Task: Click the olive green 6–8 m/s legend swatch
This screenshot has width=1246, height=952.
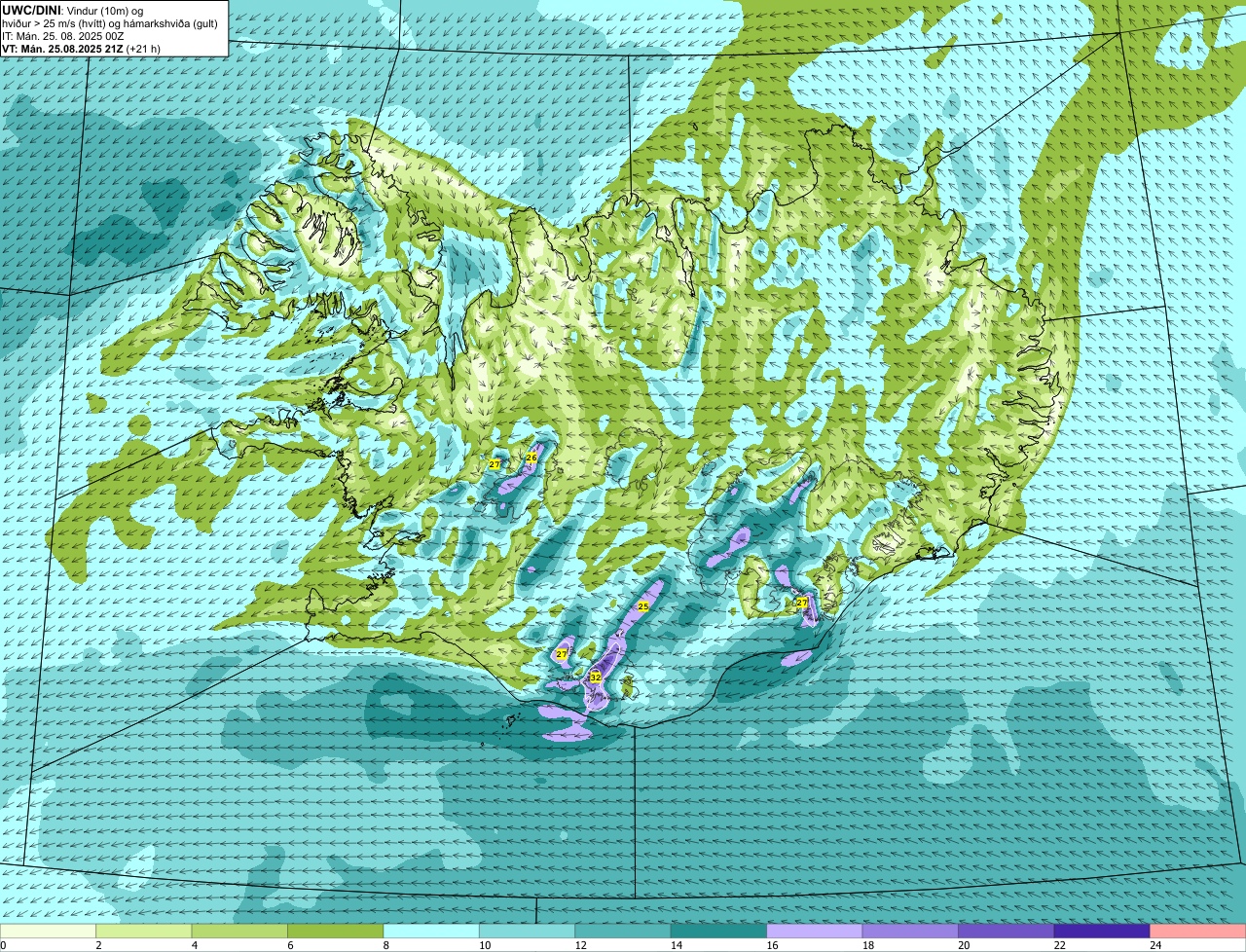Action: (336, 932)
